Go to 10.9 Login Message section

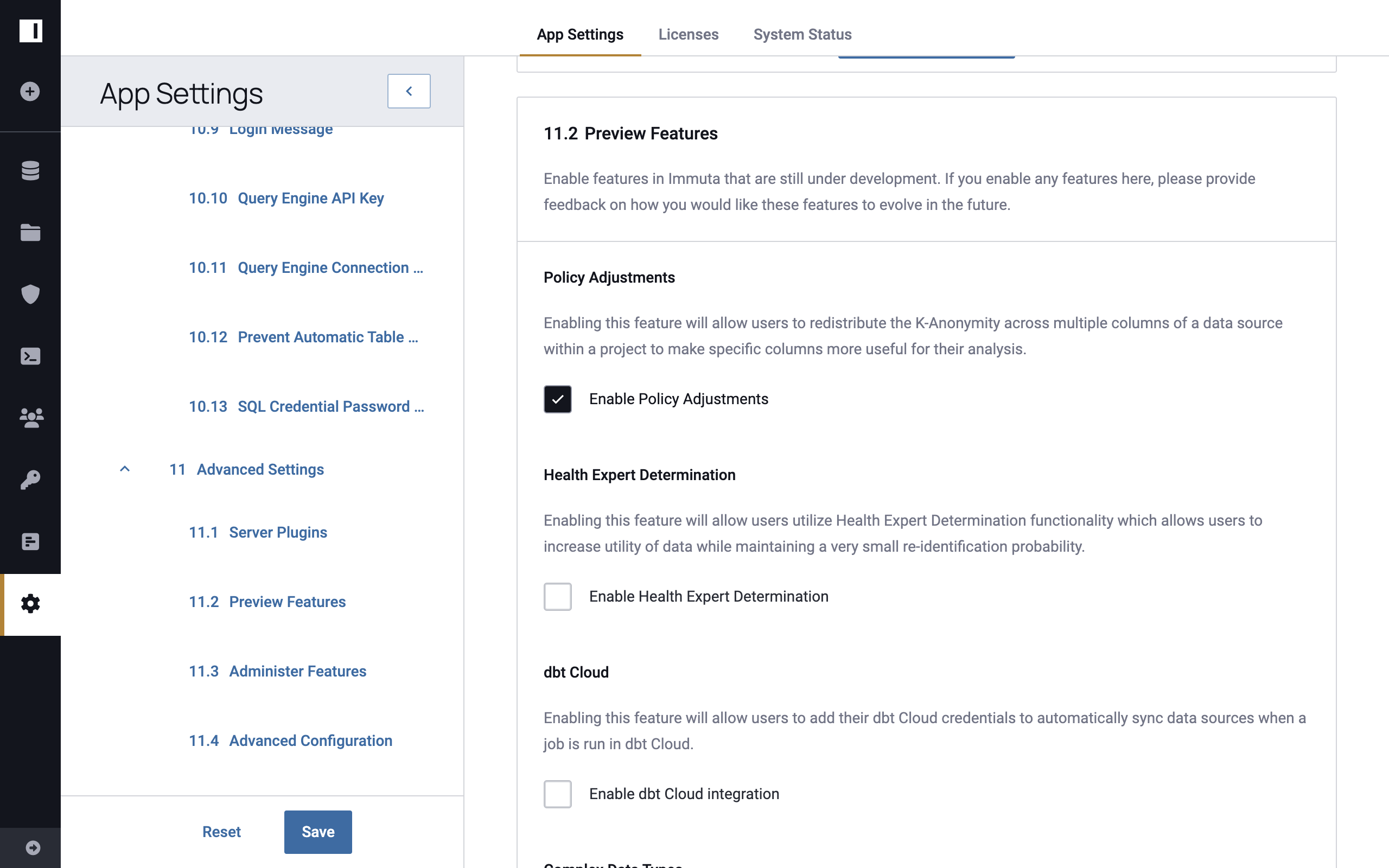[x=260, y=130]
